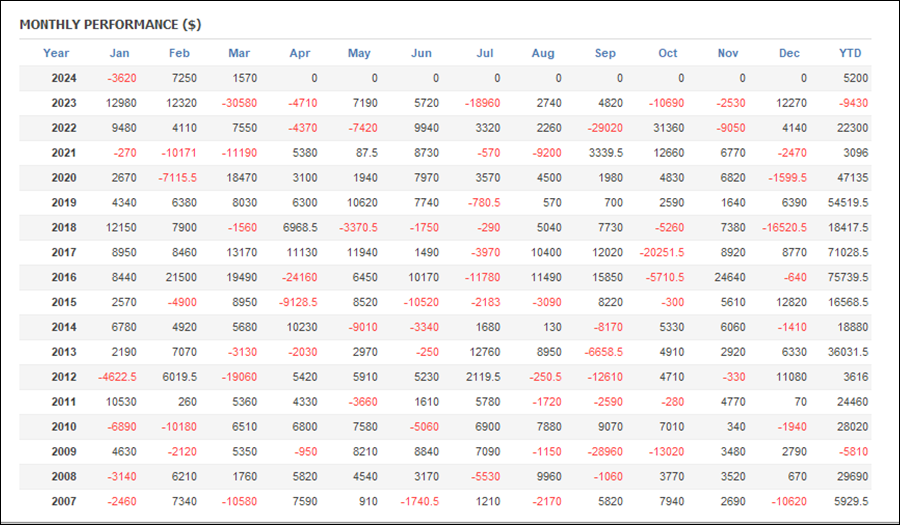The height and width of the screenshot is (525, 900).
Task: Click the Sep column header
Action: 605,53
